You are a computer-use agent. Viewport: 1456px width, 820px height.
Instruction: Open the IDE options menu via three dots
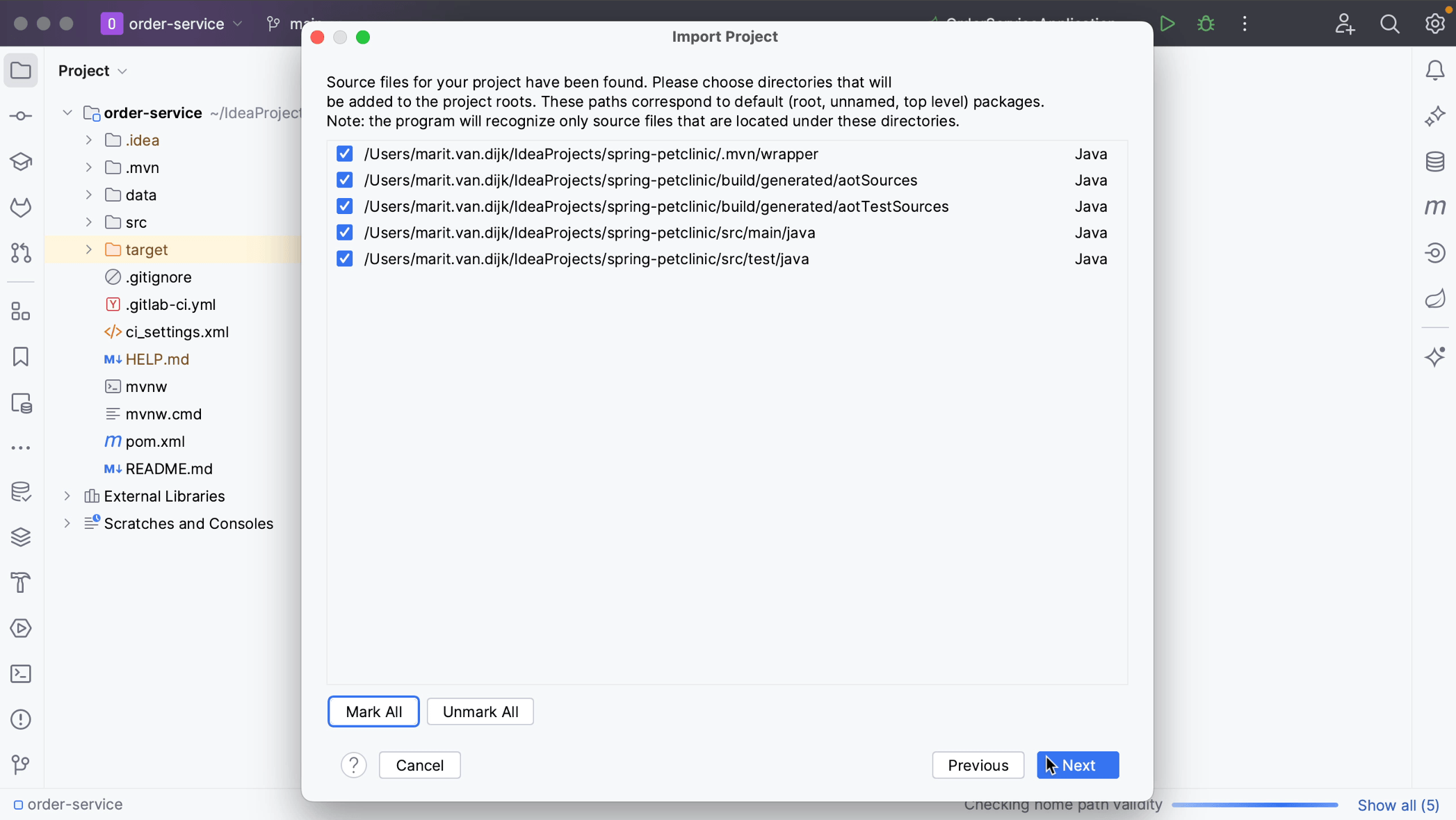pos(1244,23)
